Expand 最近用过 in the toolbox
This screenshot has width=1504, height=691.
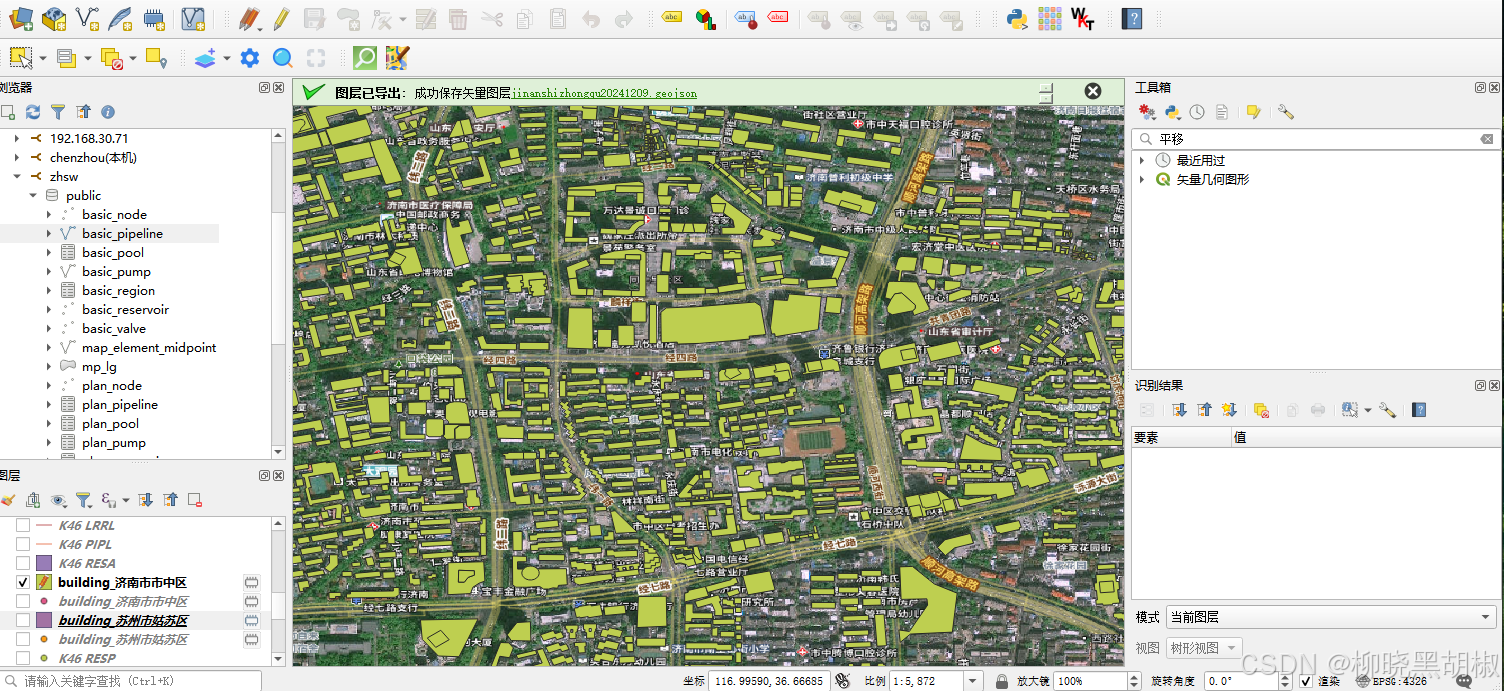tap(1142, 160)
